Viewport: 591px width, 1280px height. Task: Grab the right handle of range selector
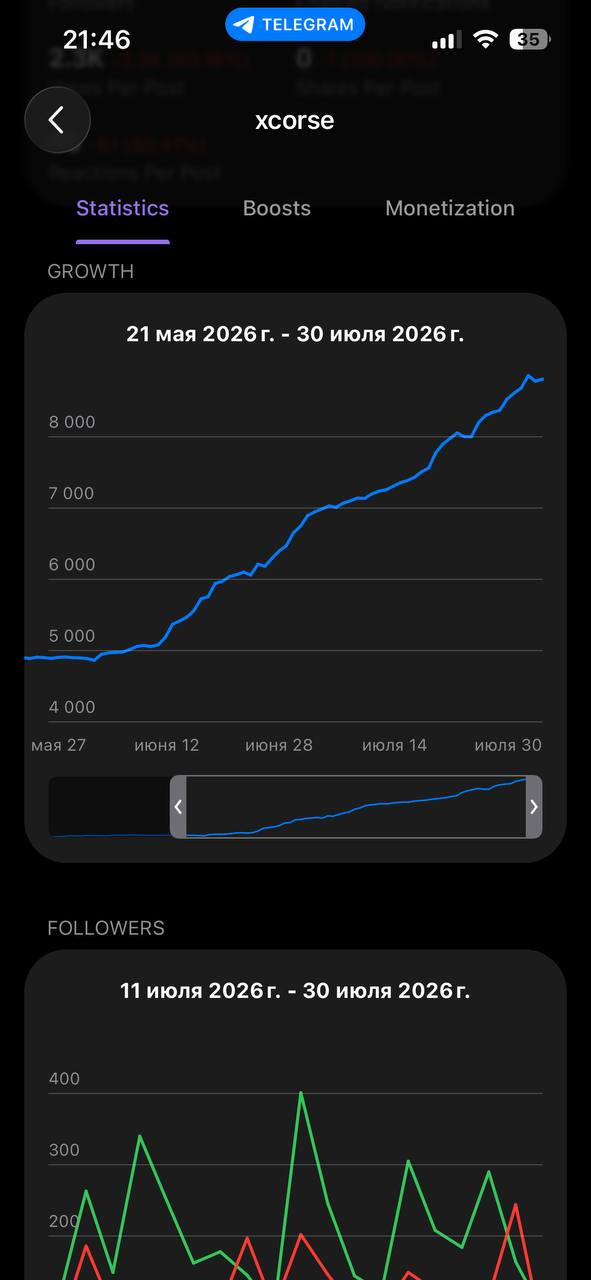point(534,806)
